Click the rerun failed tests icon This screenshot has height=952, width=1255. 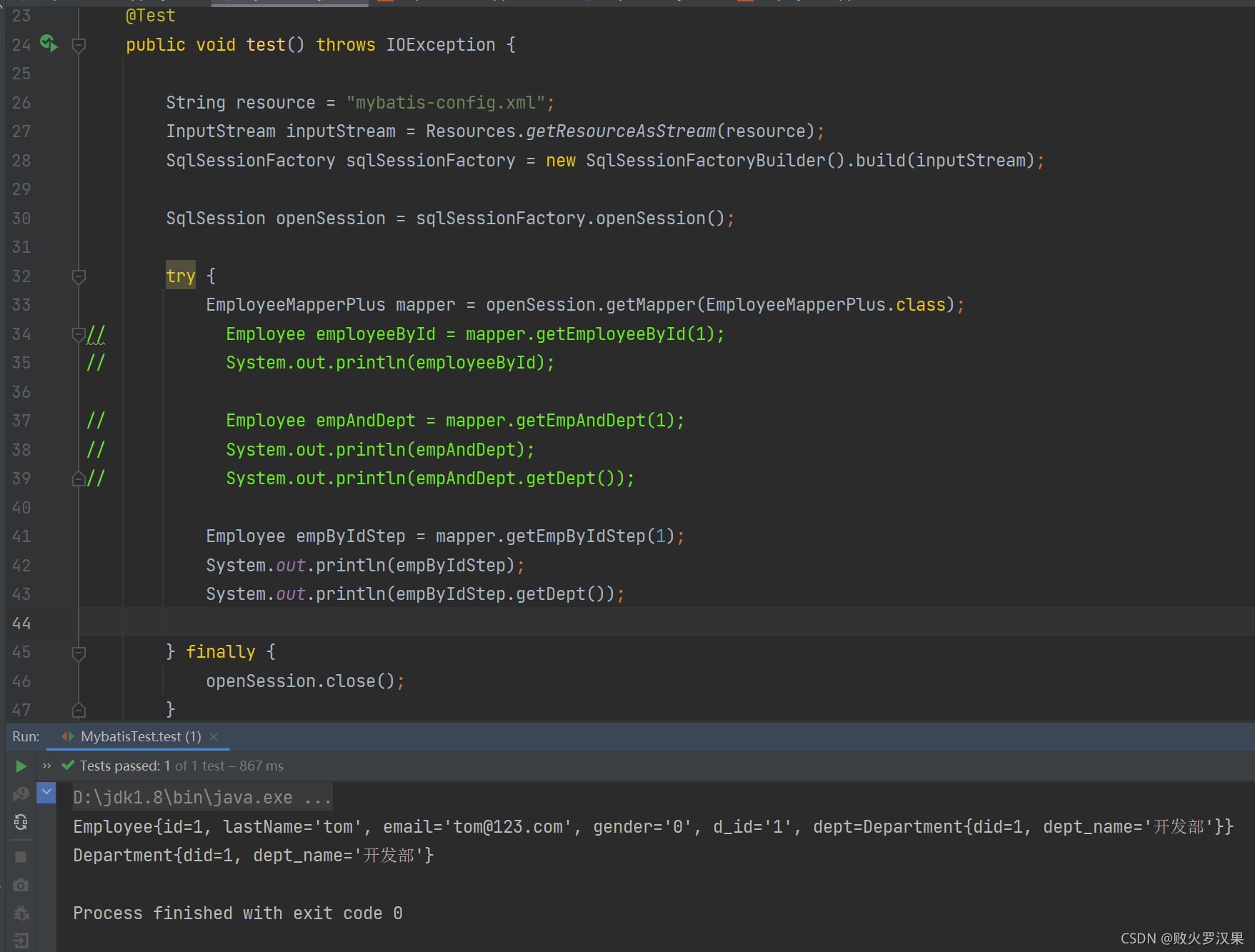coord(21,794)
